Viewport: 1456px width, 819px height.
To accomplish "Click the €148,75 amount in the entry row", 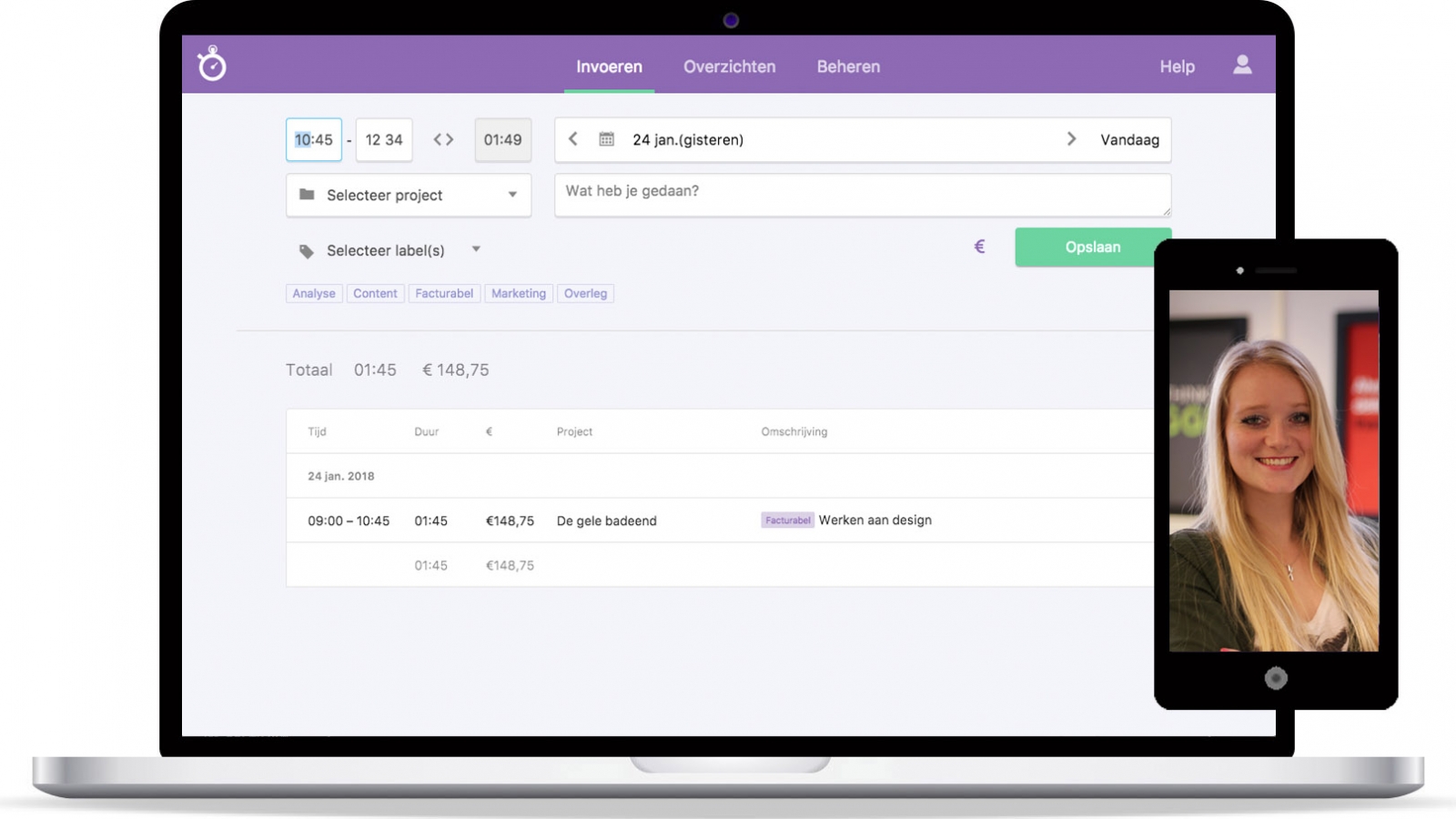I will tap(510, 521).
